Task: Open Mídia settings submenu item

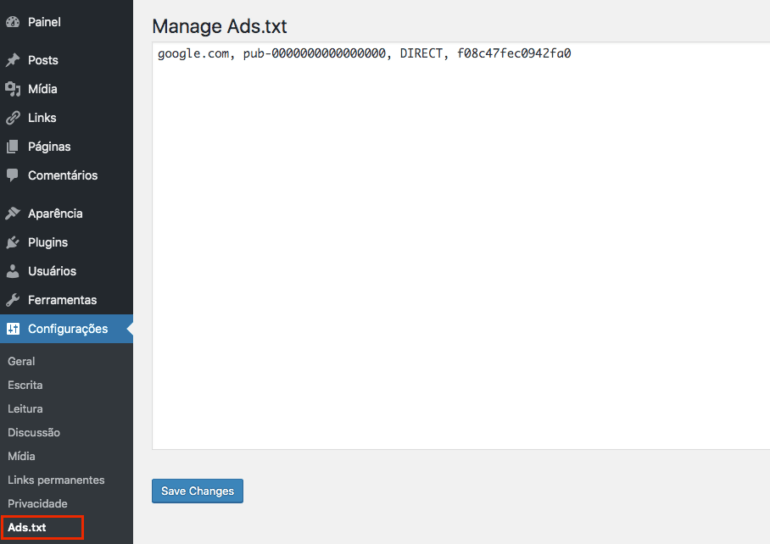Action: (x=21, y=456)
